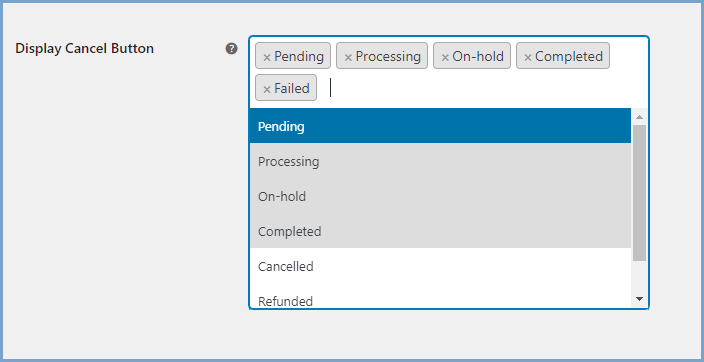Screen dimensions: 704x362
Task: Remove the Completed tag with its x icon
Action: click(528, 57)
